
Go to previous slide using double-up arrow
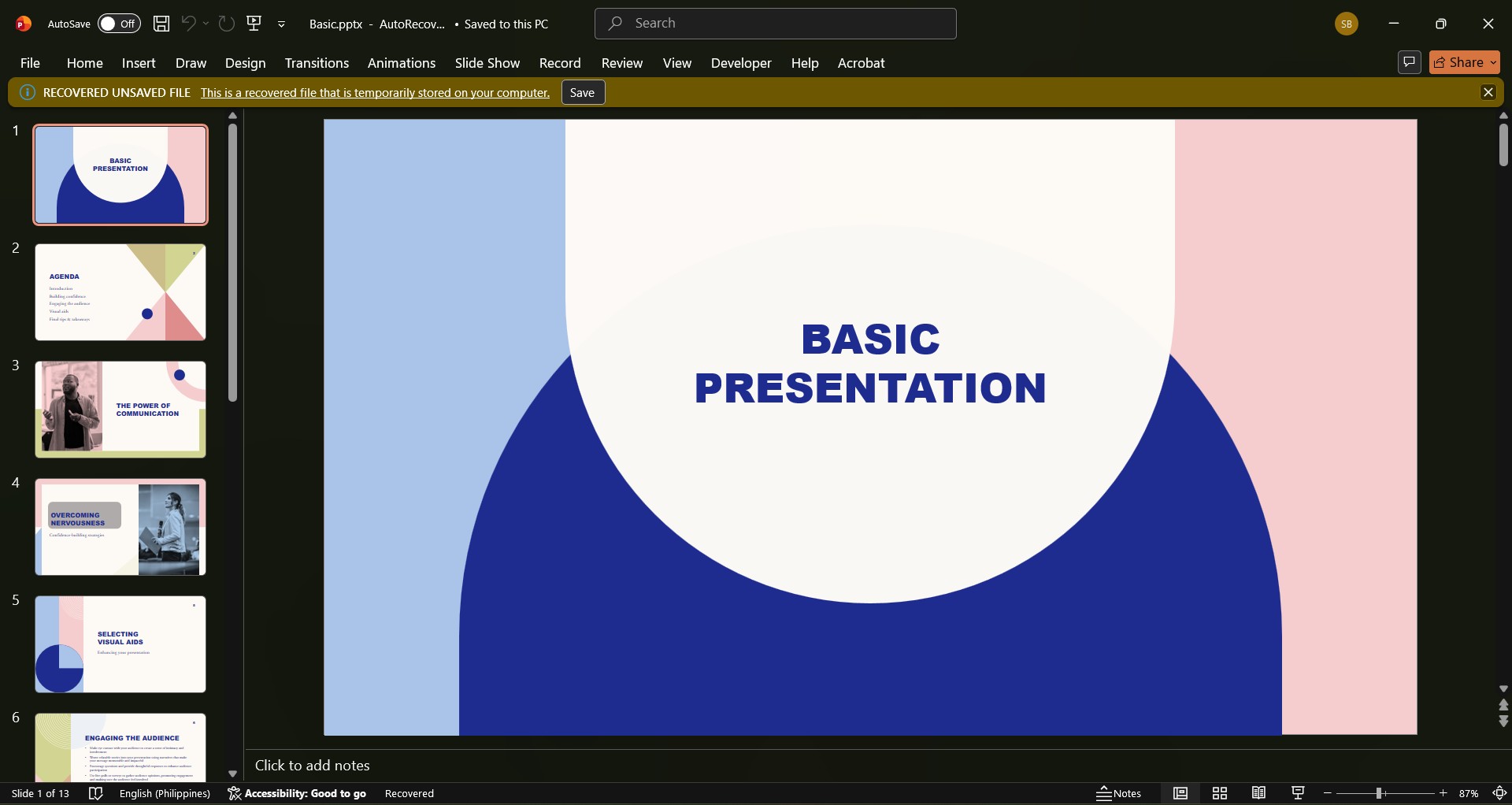click(1503, 705)
